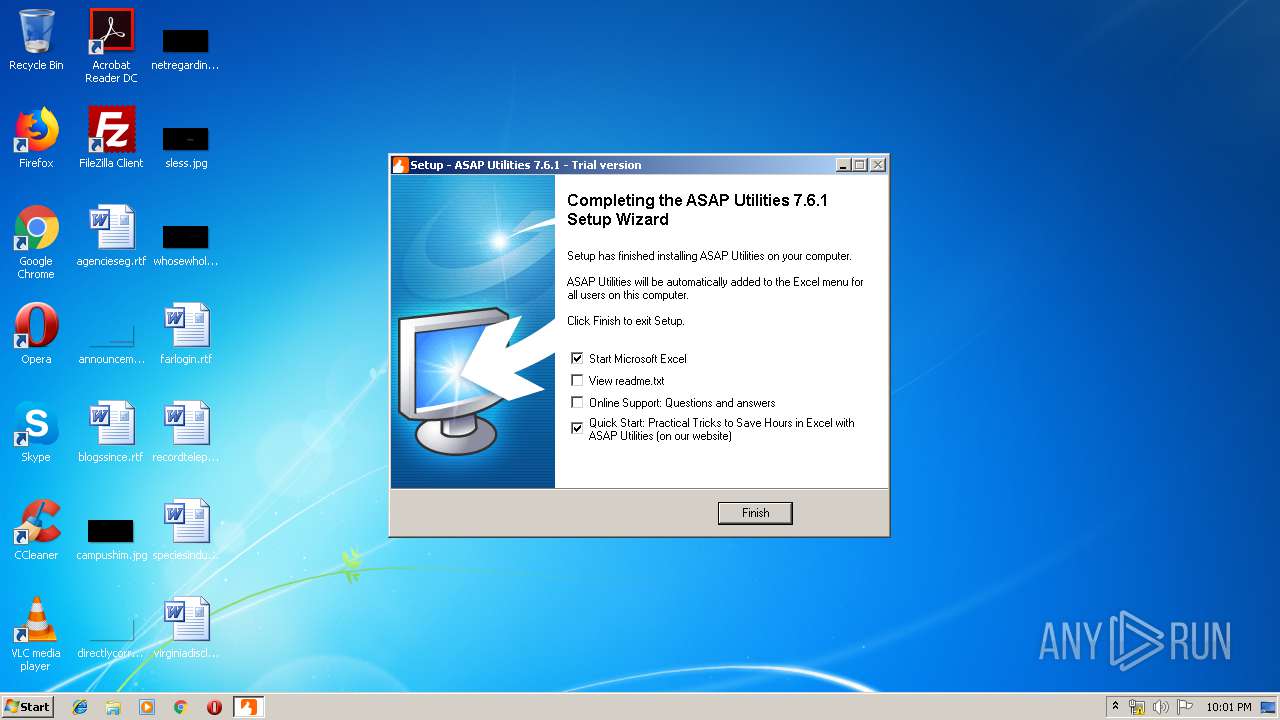
Task: Check Online Support: Questions and answers
Action: click(577, 402)
